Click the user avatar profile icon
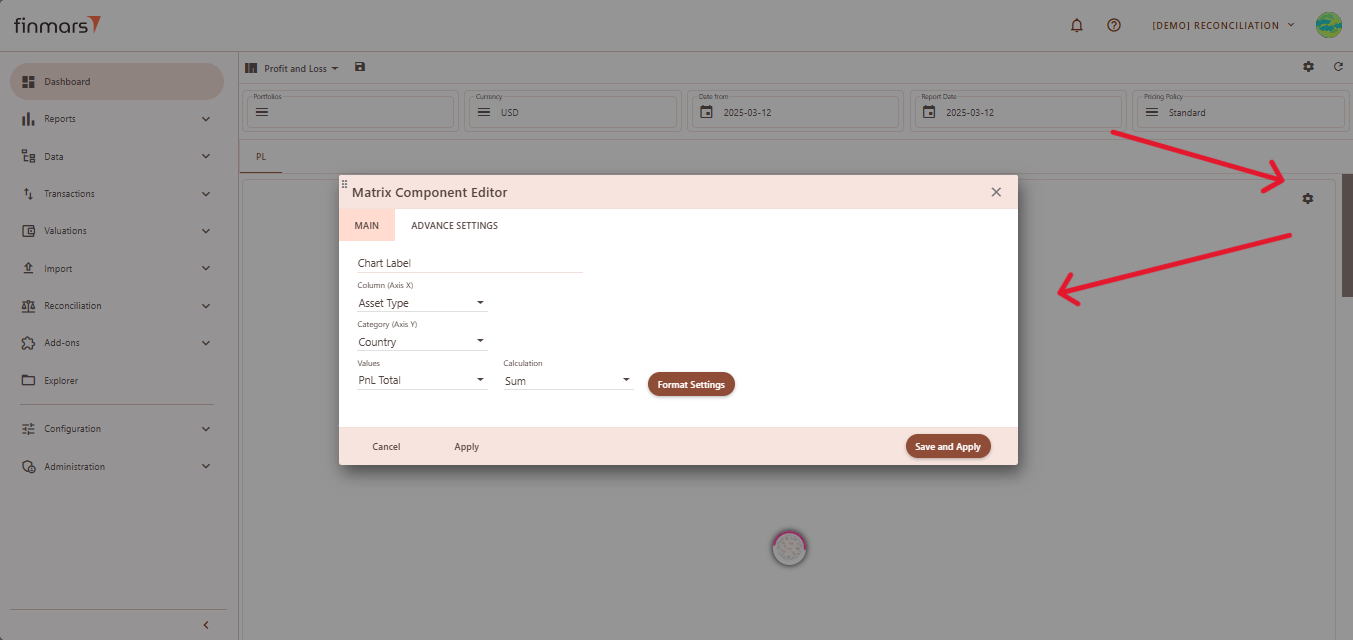 click(x=1328, y=25)
